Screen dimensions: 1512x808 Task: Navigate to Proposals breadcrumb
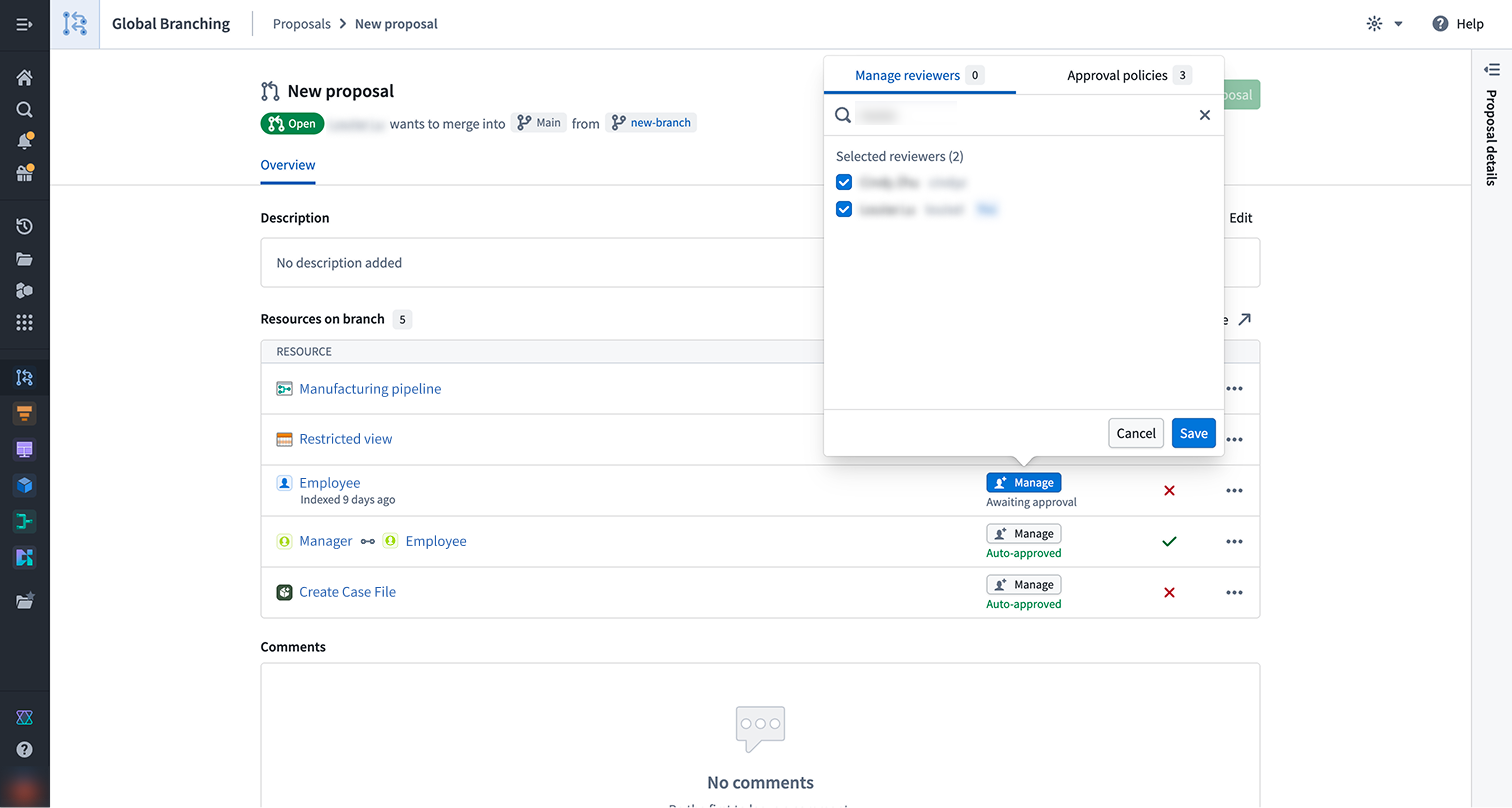(302, 24)
